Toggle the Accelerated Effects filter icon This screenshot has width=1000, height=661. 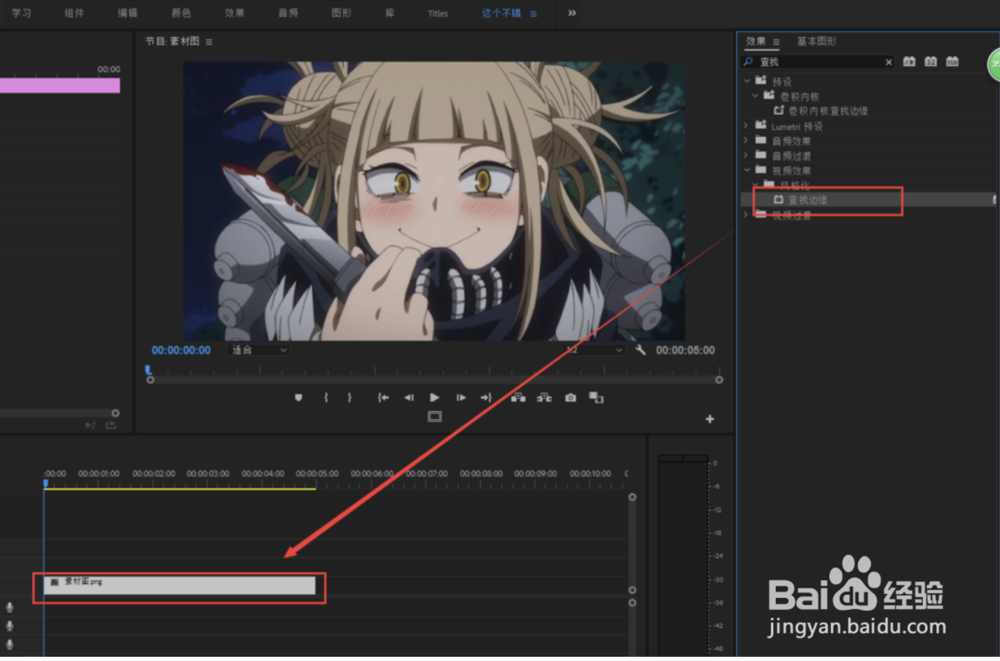909,61
